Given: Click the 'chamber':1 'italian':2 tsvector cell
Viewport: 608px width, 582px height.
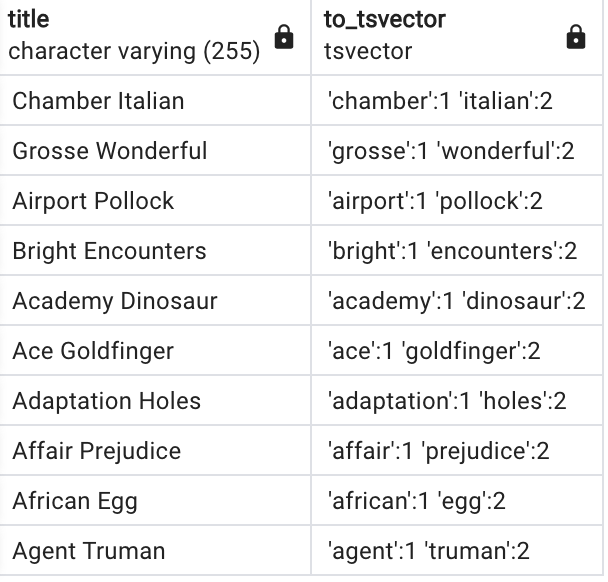Looking at the screenshot, I should tap(457, 100).
